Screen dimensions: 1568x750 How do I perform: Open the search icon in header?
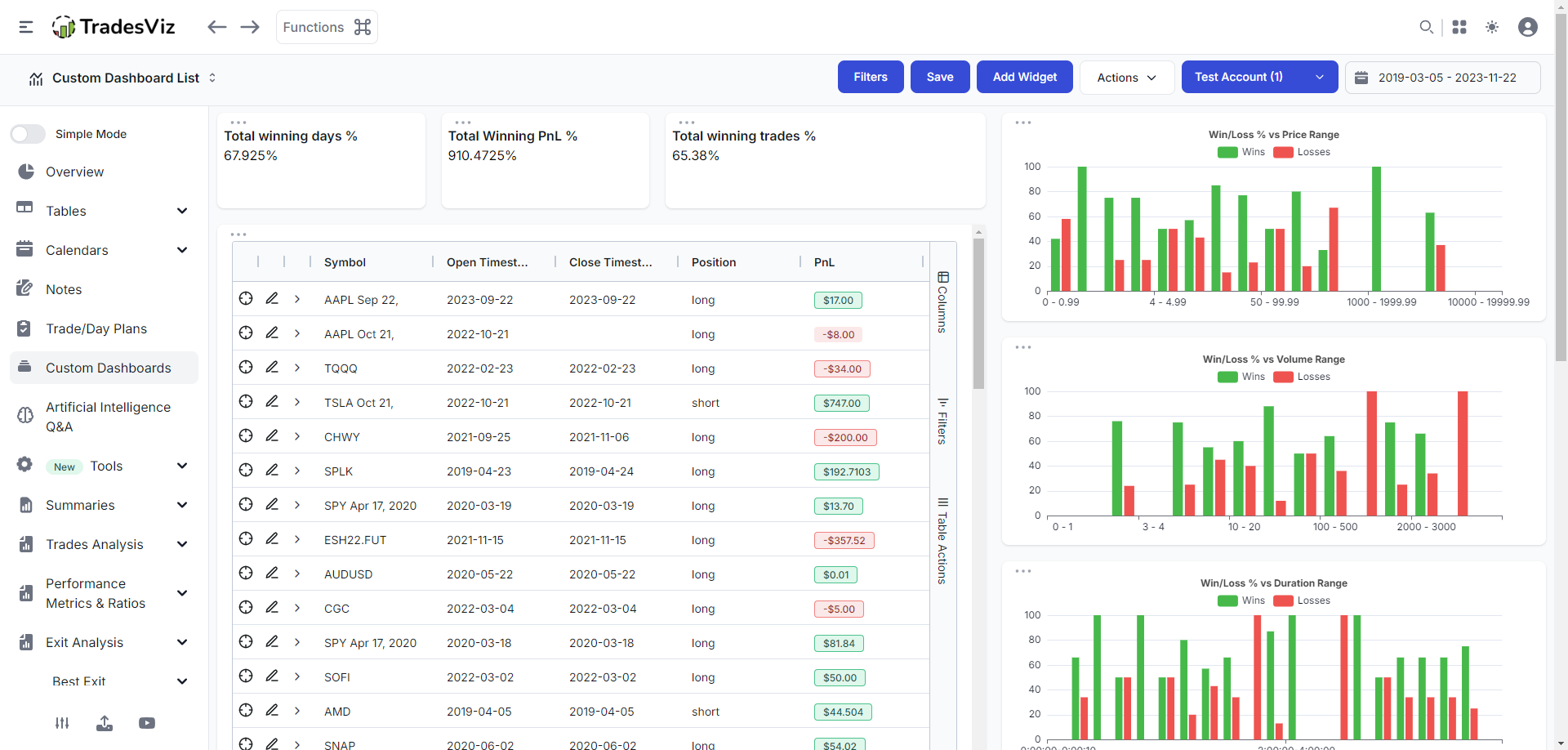(x=1426, y=27)
